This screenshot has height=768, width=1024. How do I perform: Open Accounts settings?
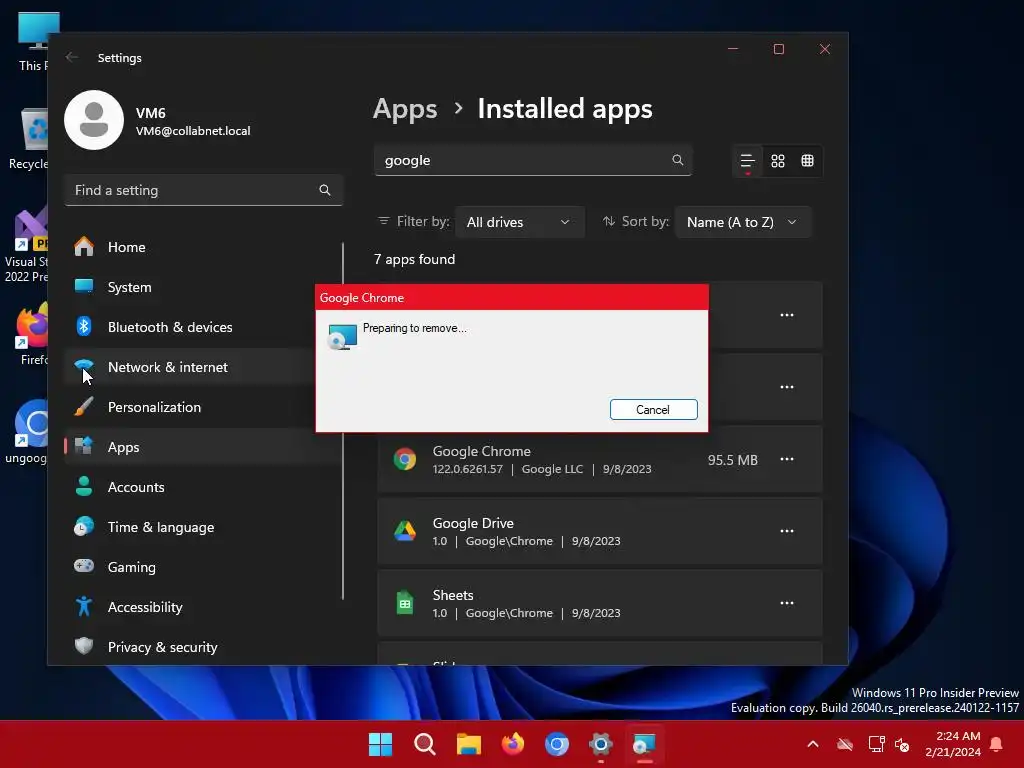click(202, 487)
